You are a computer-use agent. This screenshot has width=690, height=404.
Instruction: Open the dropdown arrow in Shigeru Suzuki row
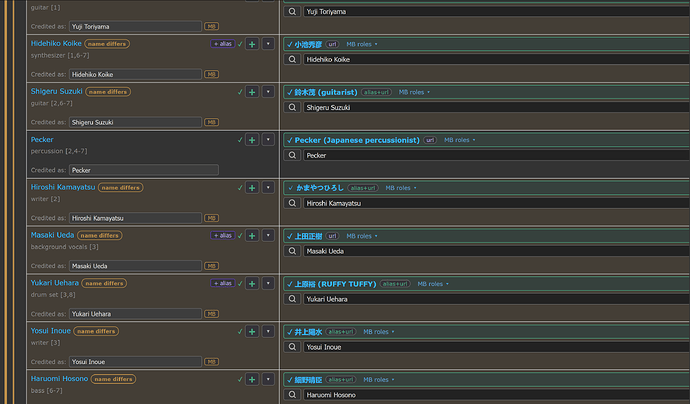click(268, 92)
